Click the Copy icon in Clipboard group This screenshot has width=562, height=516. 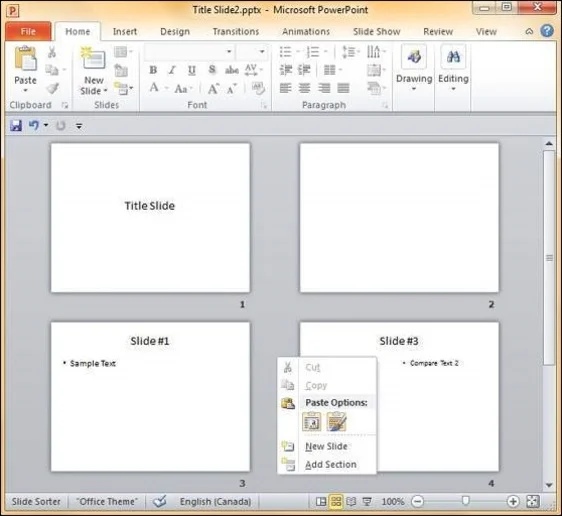click(x=52, y=70)
